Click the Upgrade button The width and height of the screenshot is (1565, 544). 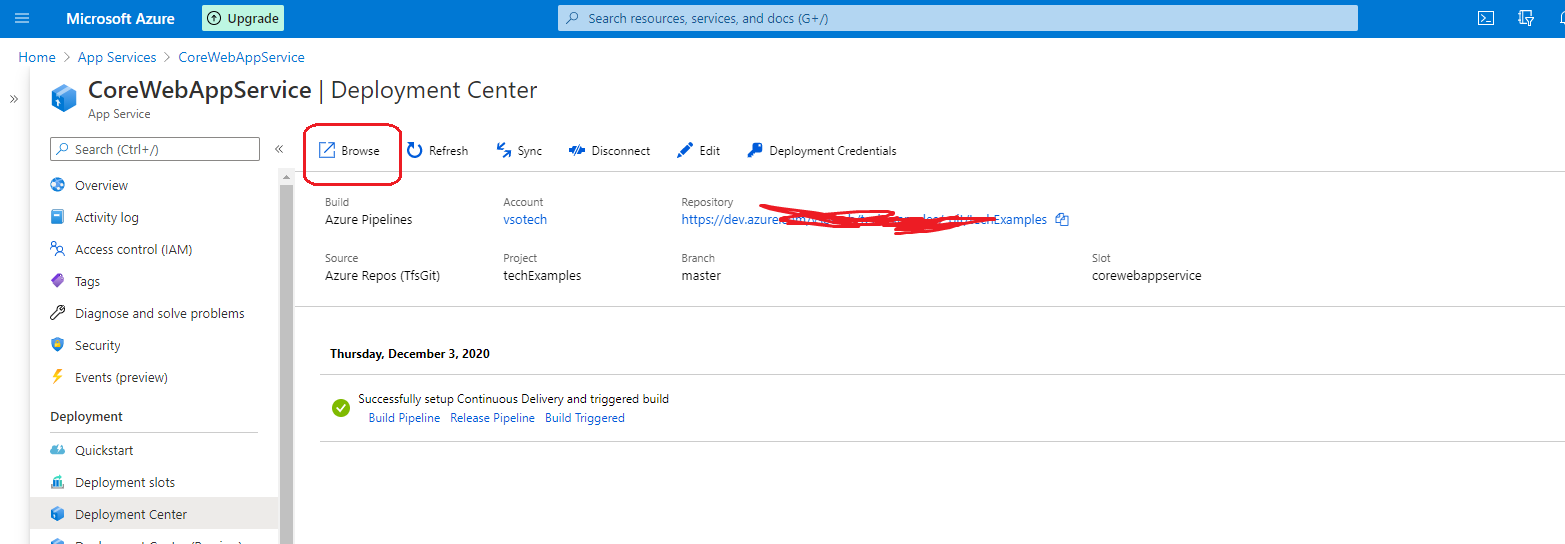243,18
